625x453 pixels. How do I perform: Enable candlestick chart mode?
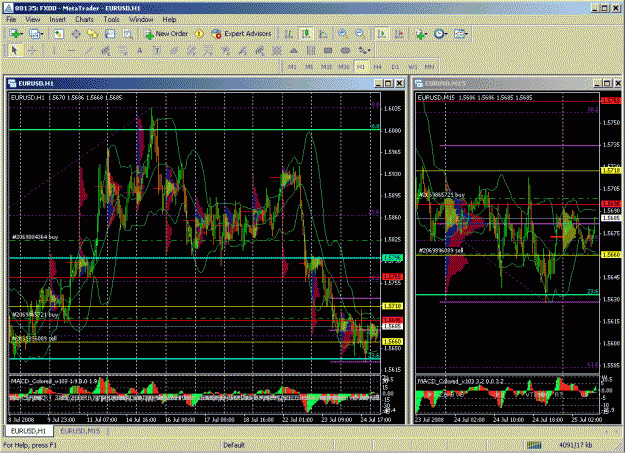(306, 34)
